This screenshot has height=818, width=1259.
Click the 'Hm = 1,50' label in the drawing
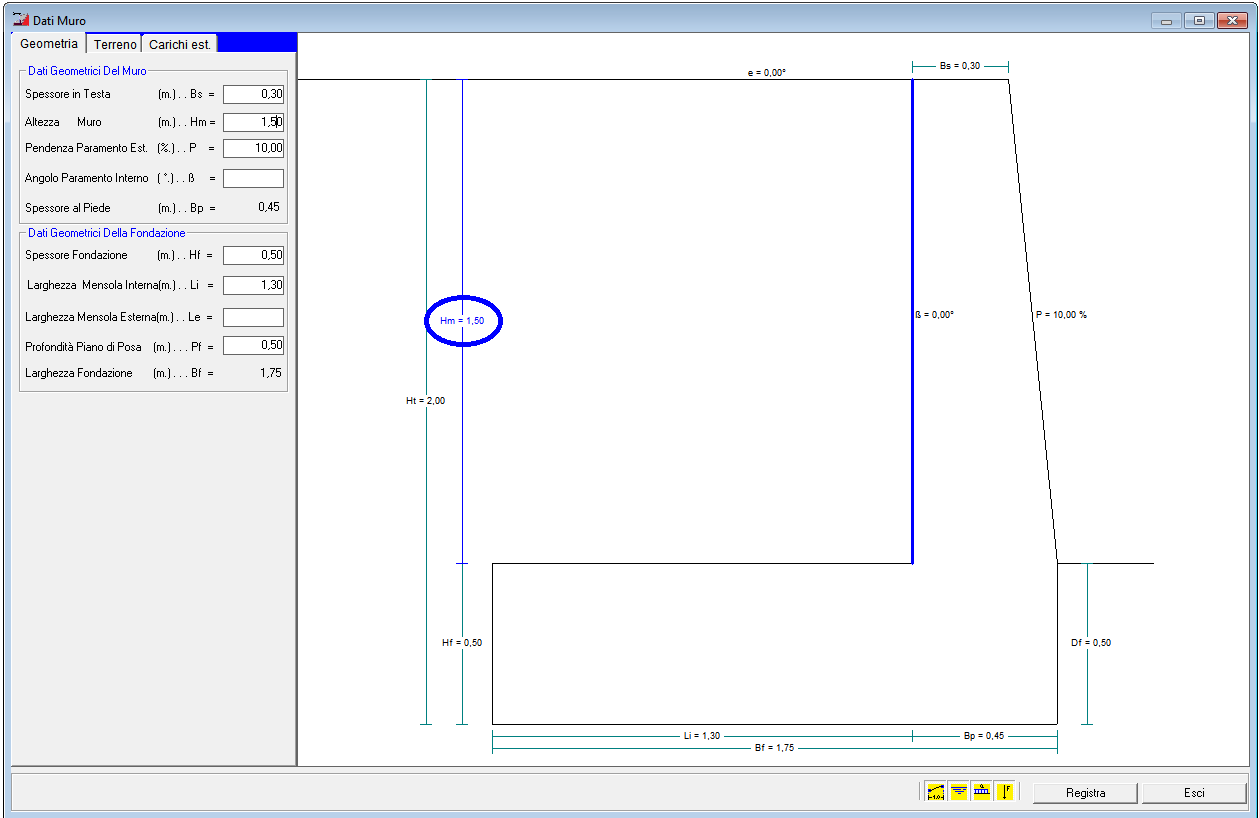pos(462,321)
